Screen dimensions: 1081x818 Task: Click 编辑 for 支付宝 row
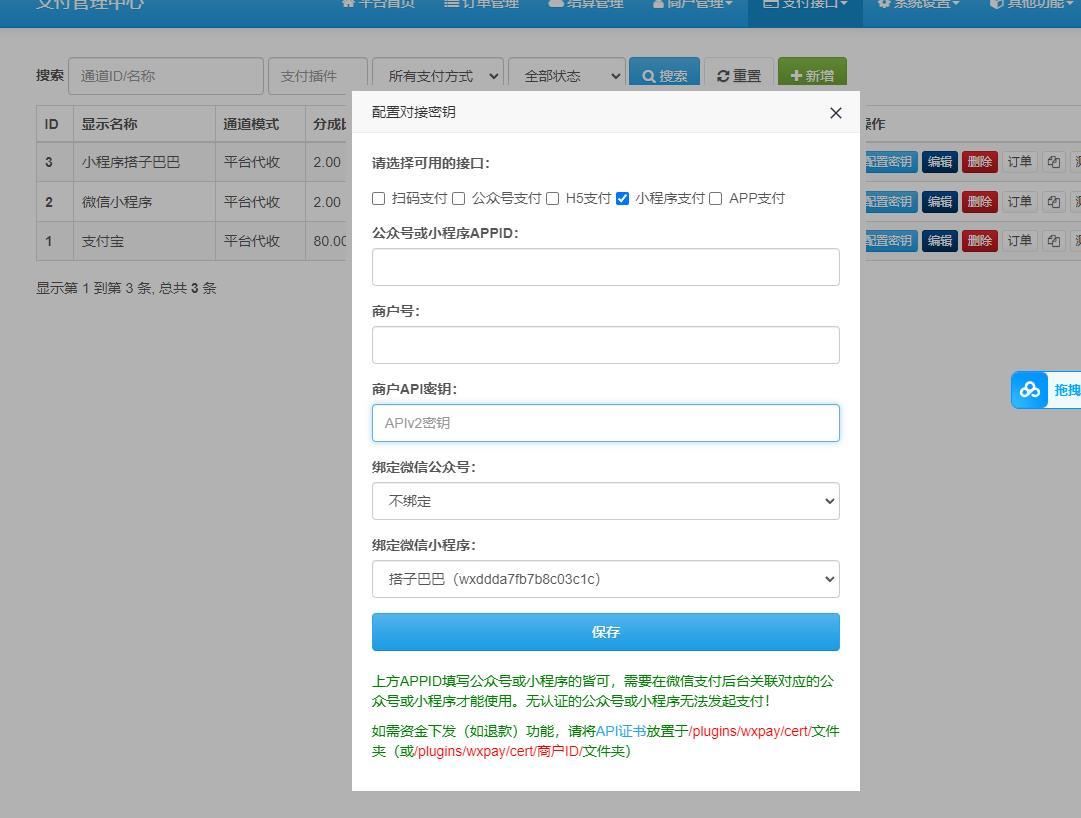[x=940, y=241]
